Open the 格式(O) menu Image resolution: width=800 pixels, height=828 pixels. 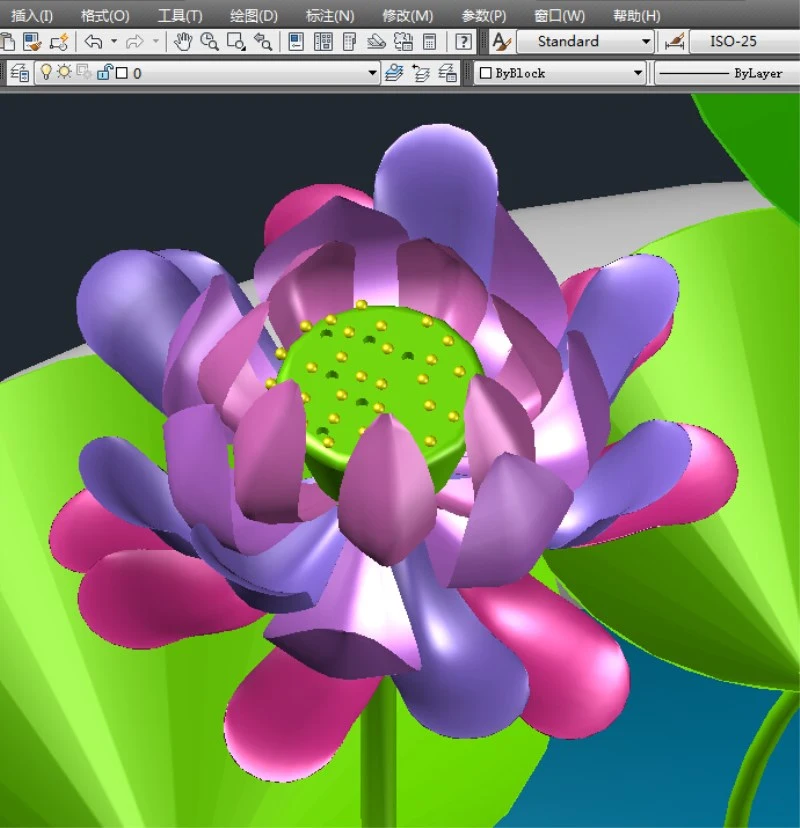click(105, 16)
